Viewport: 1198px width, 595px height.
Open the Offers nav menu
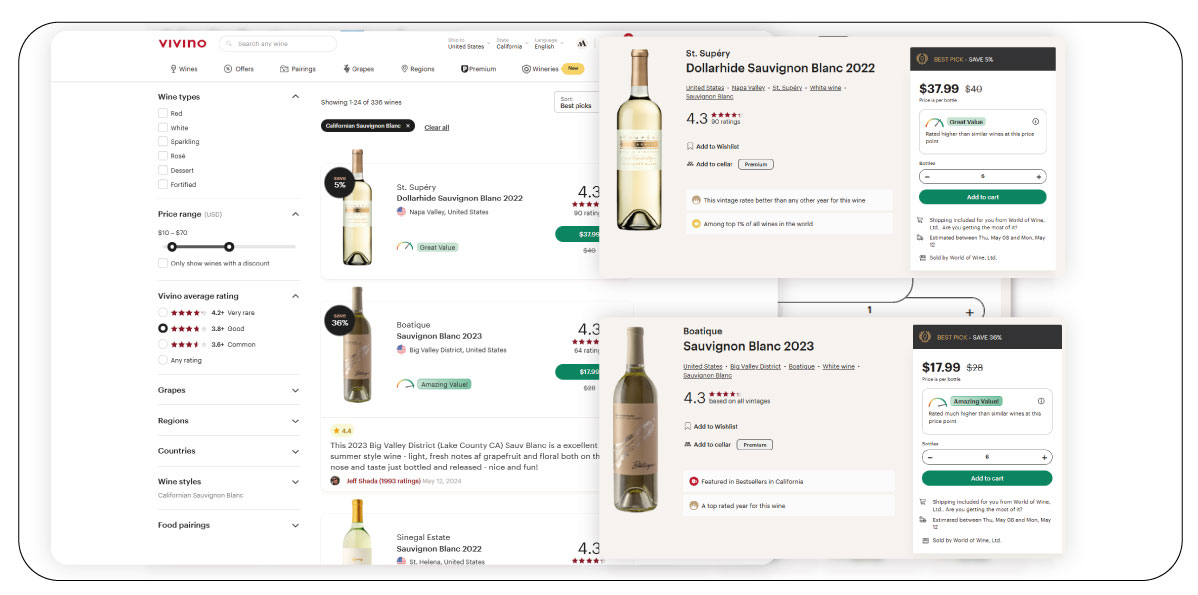pos(238,69)
